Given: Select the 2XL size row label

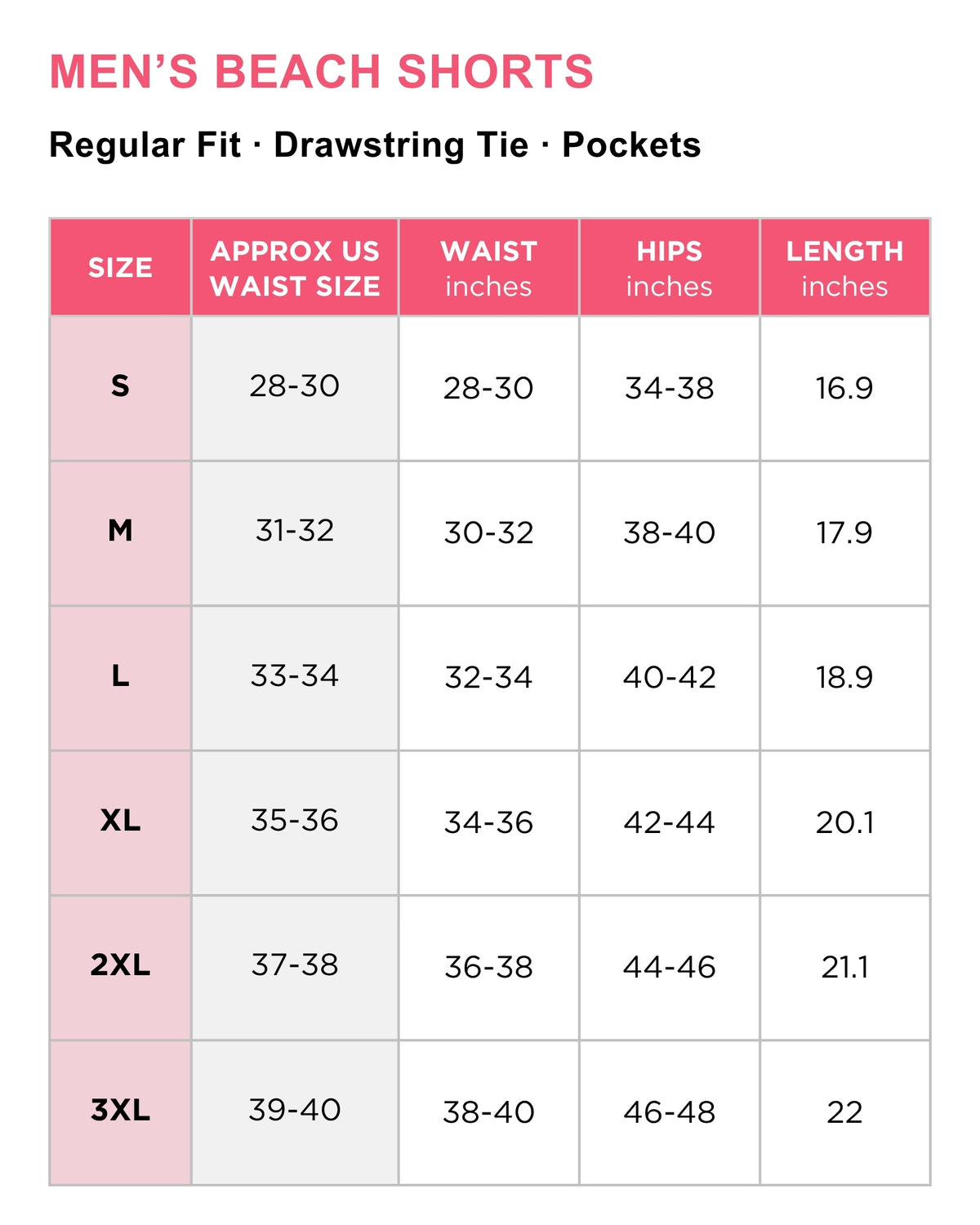Looking at the screenshot, I should pos(120,967).
